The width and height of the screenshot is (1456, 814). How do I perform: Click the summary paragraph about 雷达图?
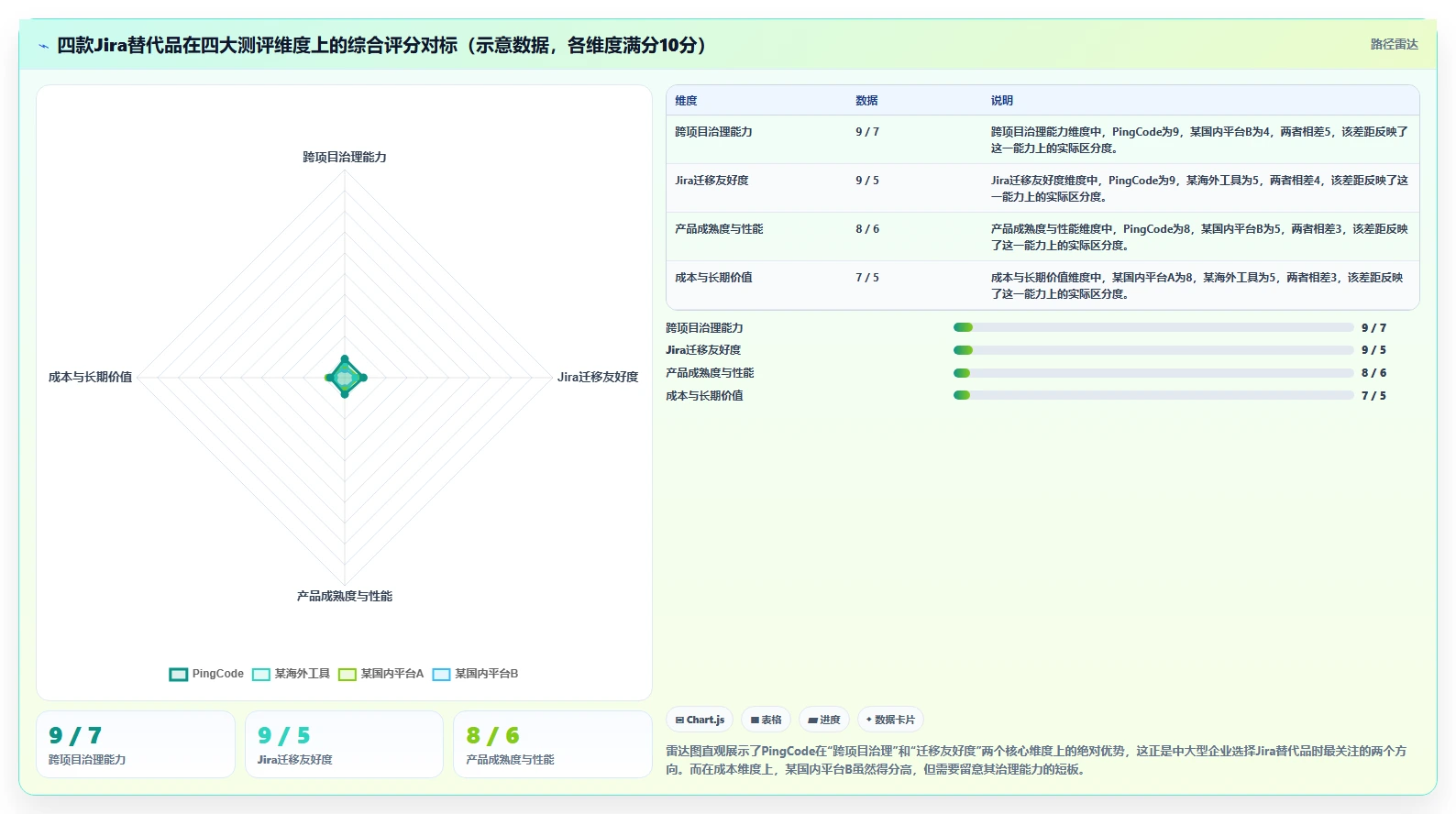1036,760
